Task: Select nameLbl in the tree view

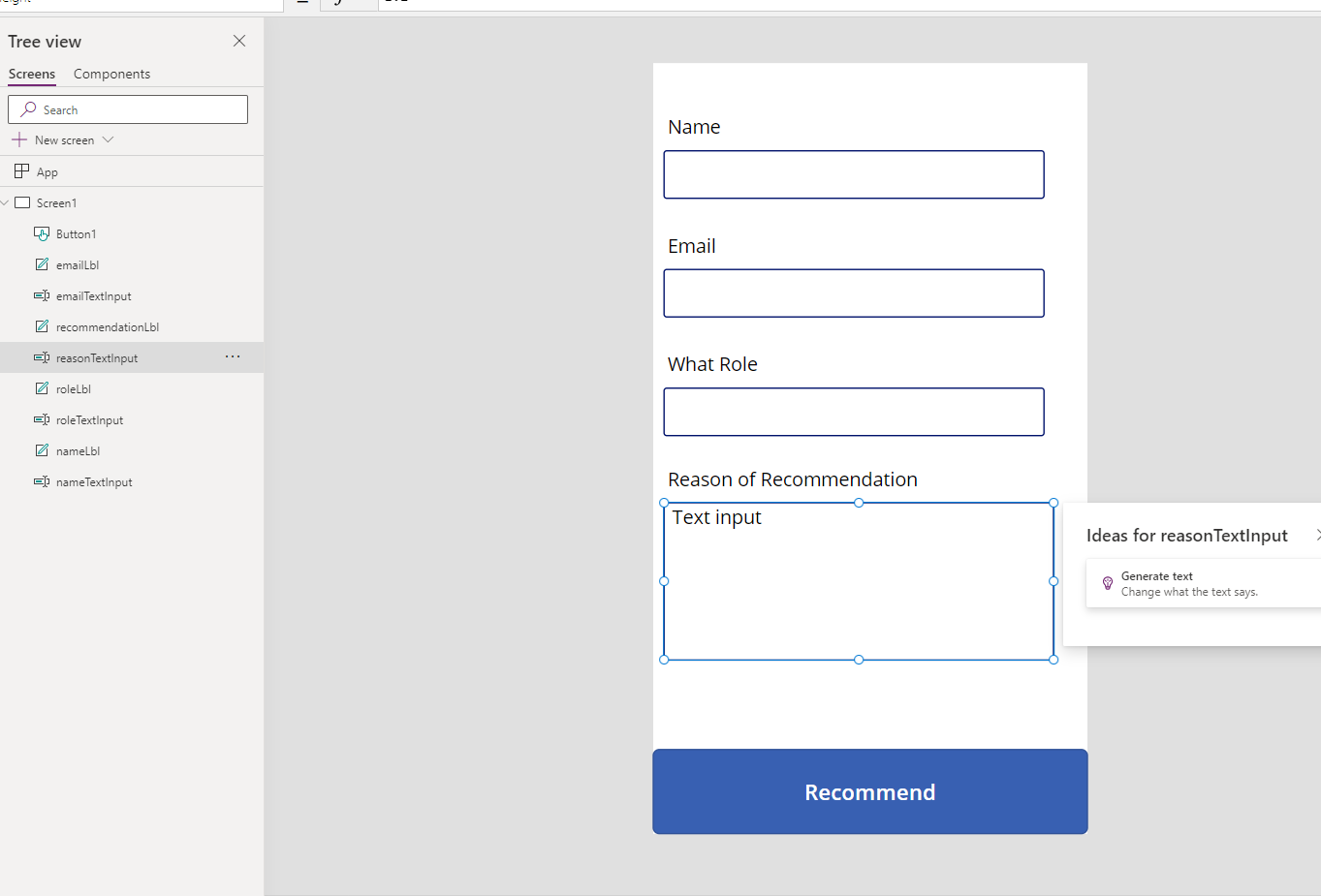Action: [78, 450]
